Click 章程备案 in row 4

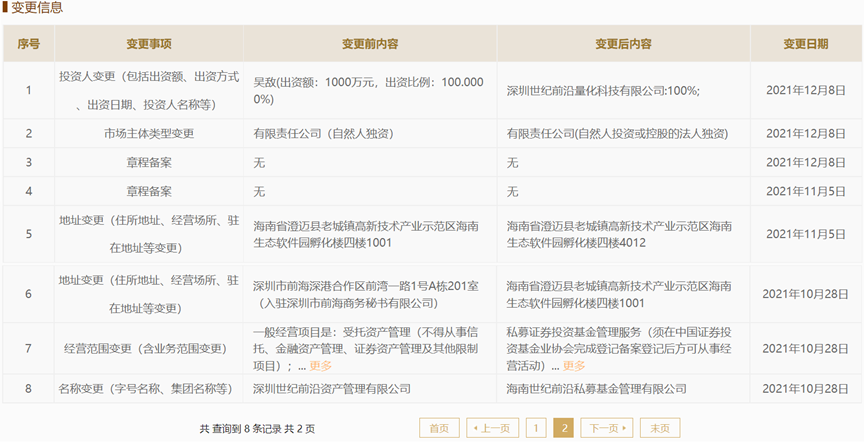click(149, 192)
